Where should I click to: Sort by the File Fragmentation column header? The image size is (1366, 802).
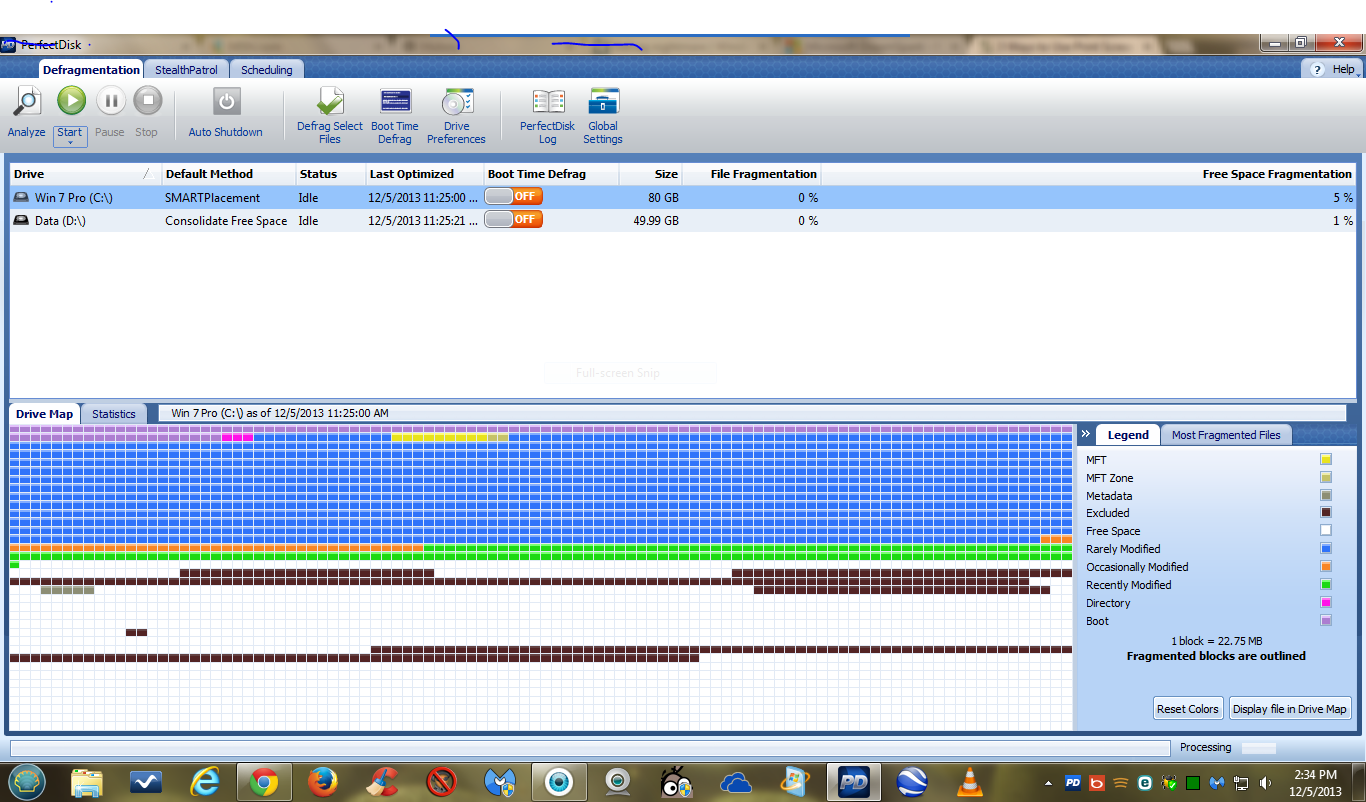coord(752,174)
